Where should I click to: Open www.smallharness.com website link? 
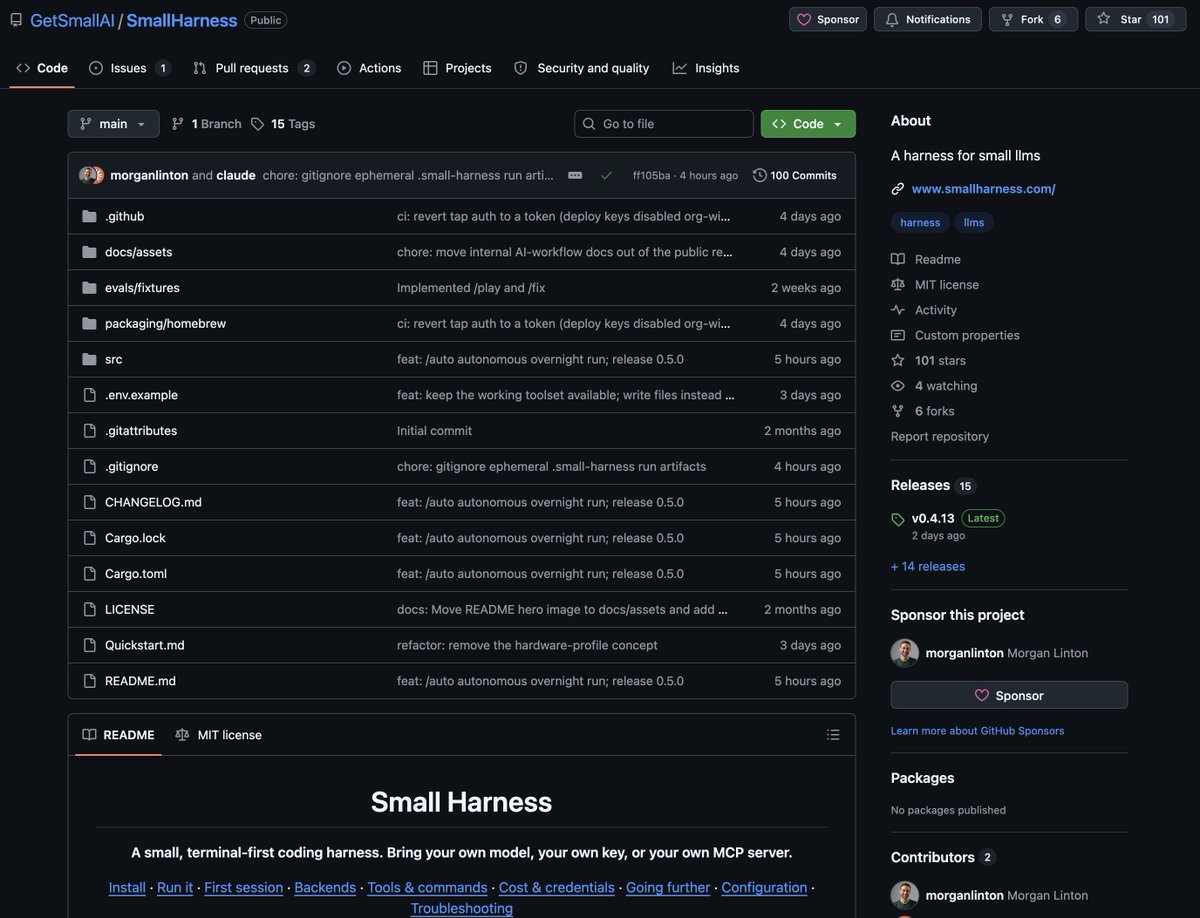983,189
